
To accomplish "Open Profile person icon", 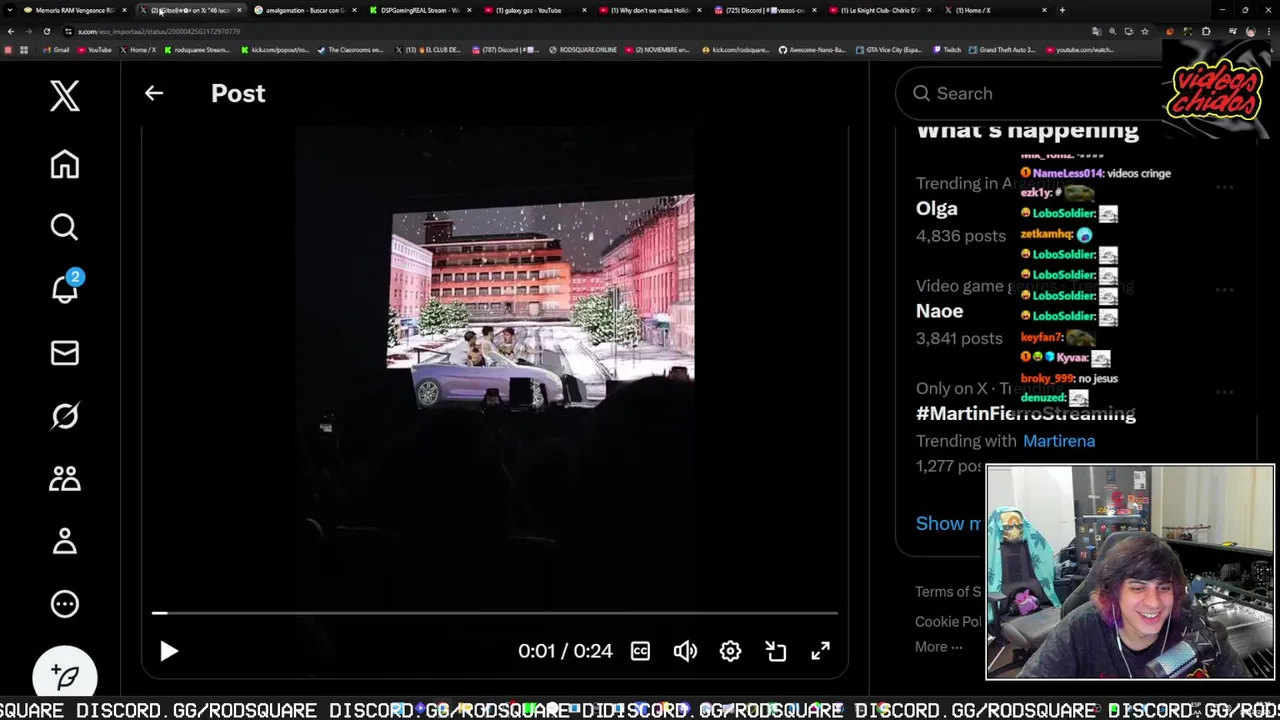I will (x=65, y=541).
